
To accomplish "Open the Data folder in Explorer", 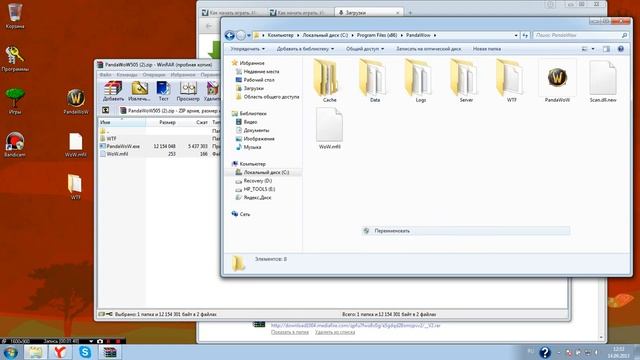I will click(374, 81).
